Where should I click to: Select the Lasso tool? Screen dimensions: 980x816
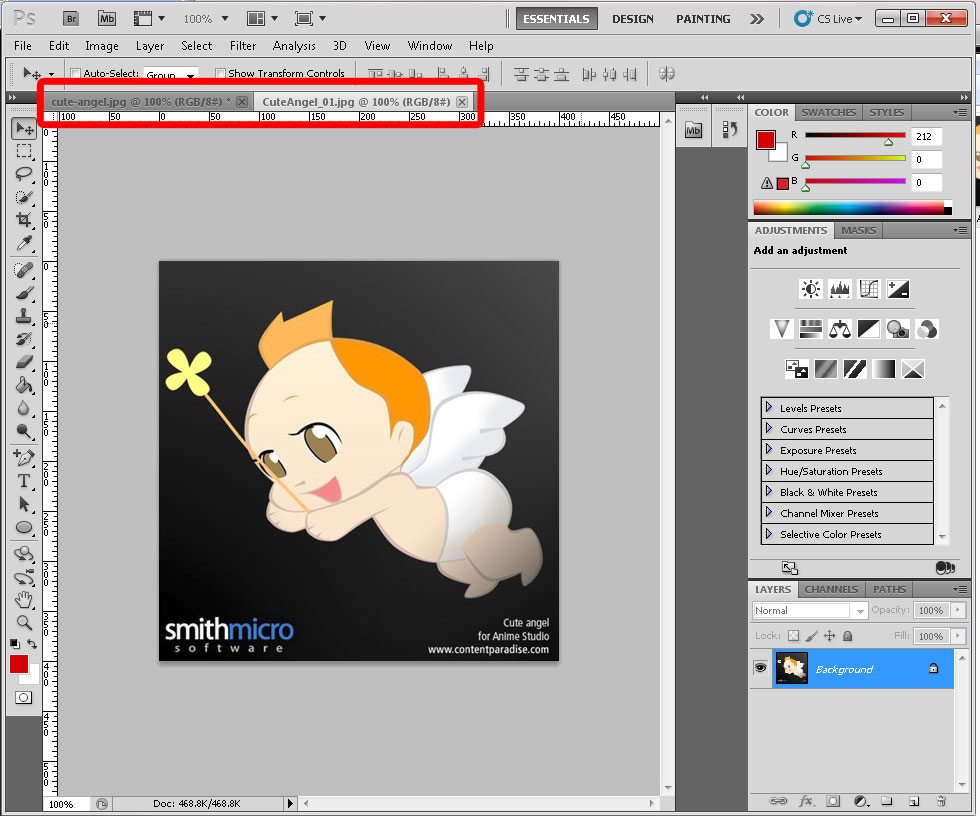24,174
